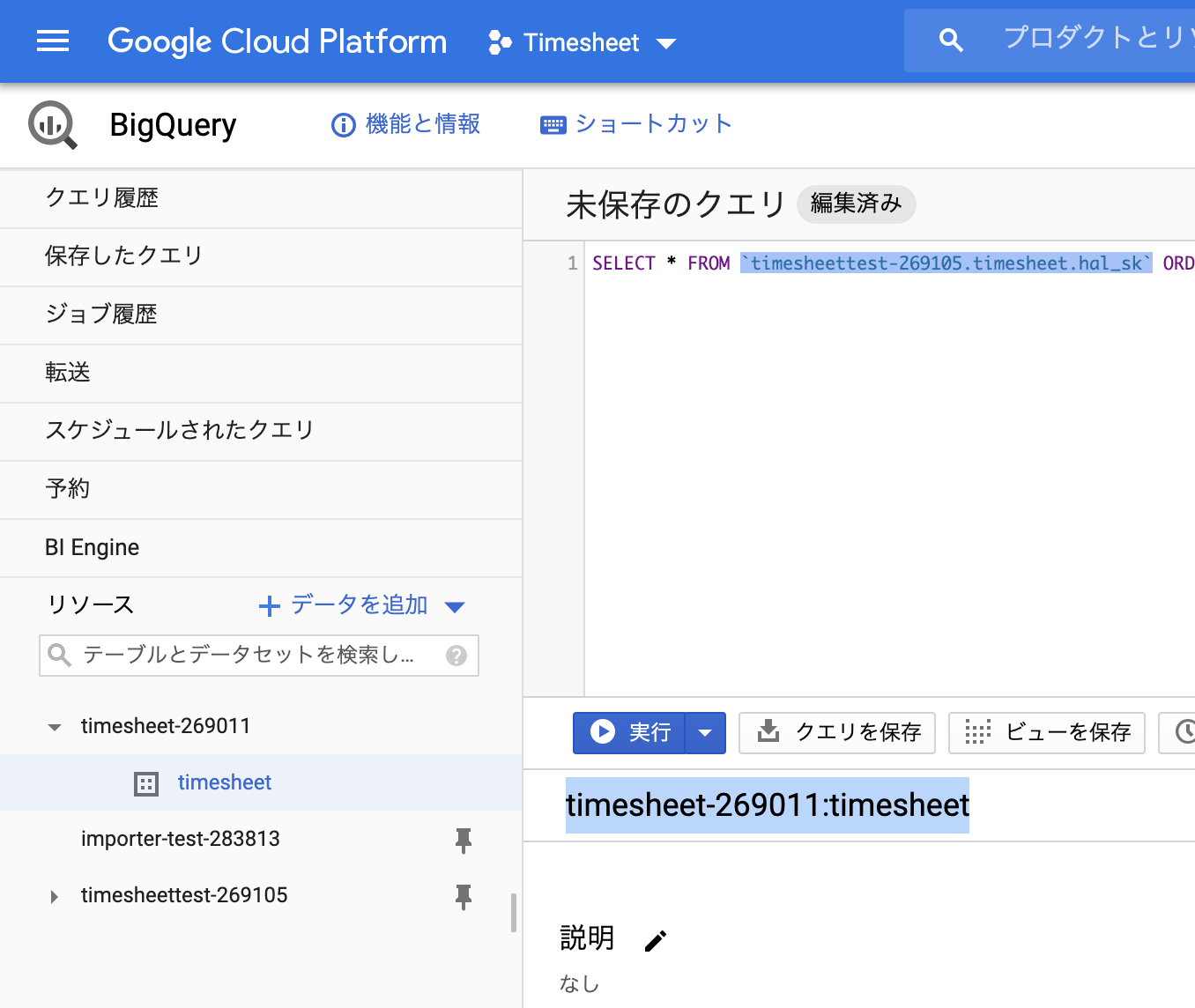Focus the table and dataset search box
The width and height of the screenshot is (1195, 1008).
click(259, 656)
